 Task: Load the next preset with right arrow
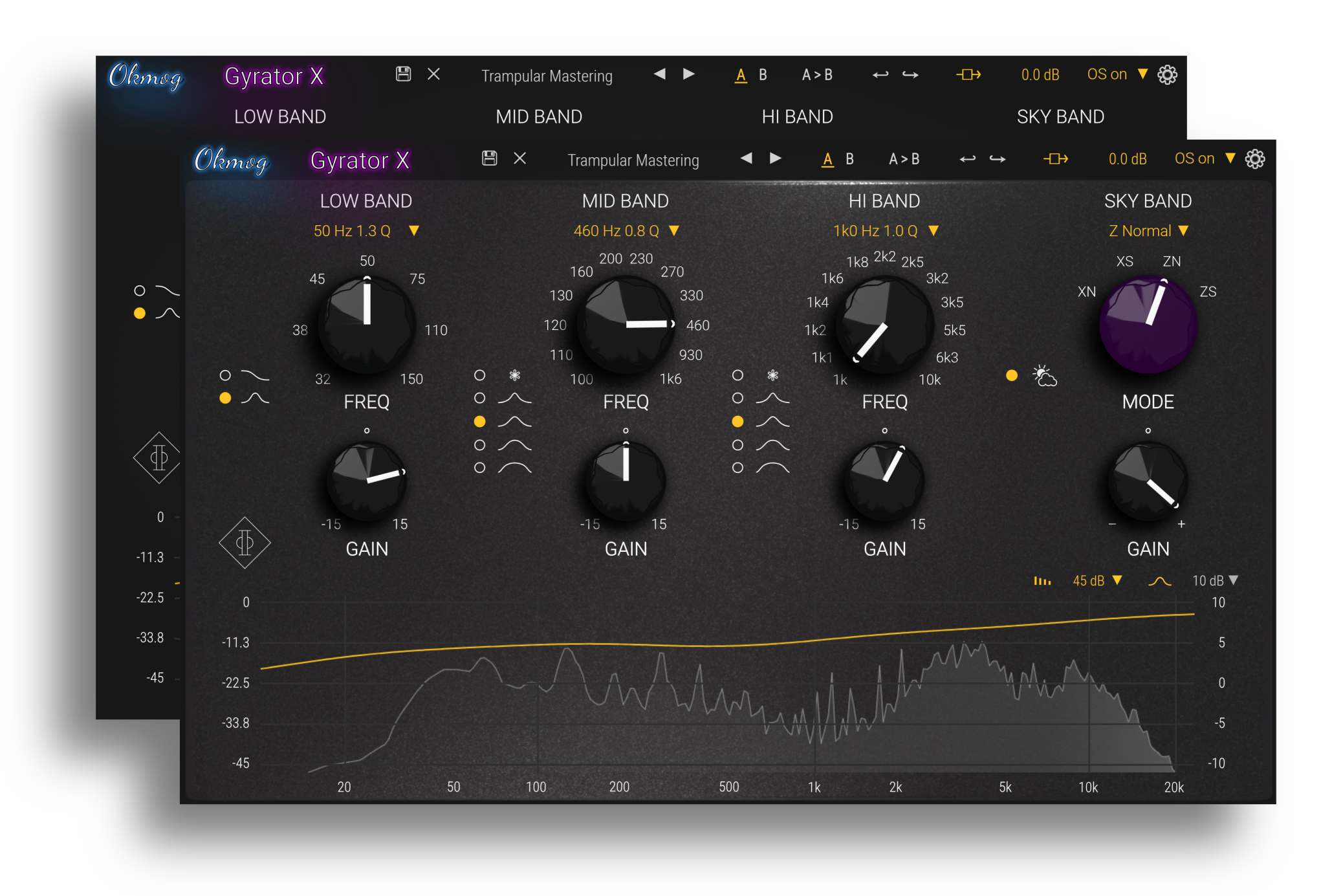click(776, 158)
